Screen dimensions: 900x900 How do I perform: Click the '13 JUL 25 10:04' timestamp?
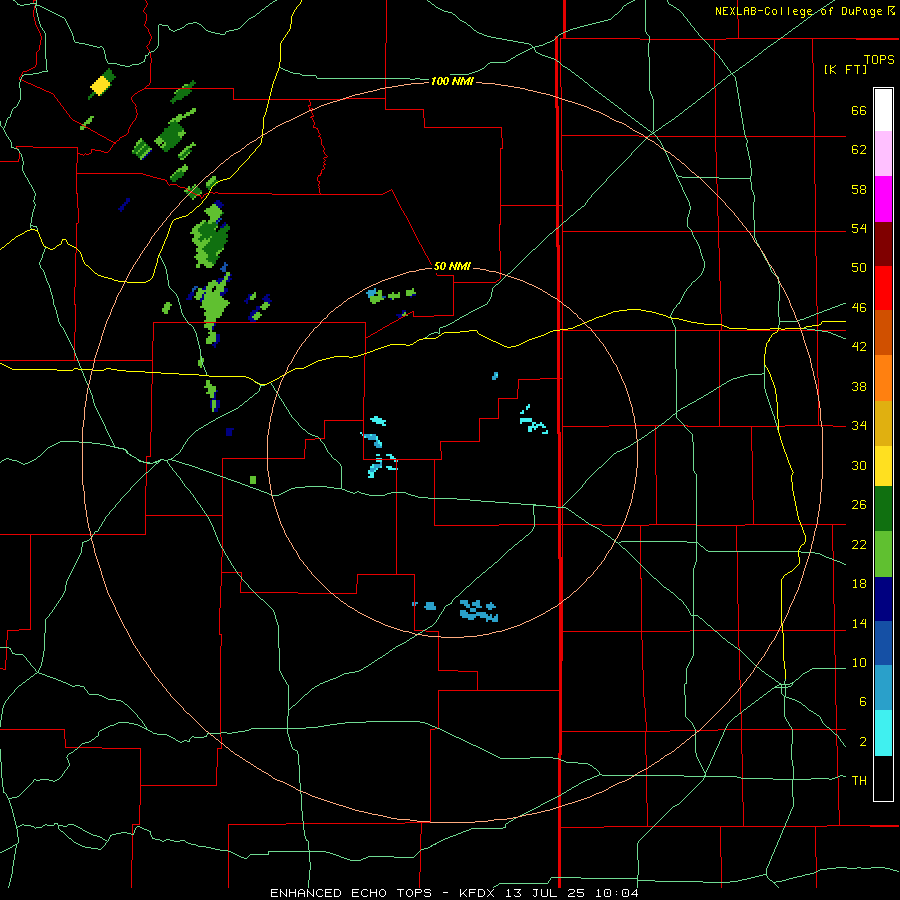point(572,893)
